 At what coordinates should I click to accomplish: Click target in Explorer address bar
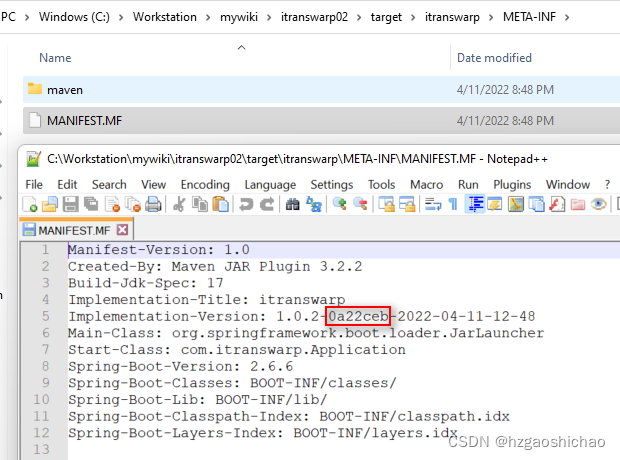386,17
